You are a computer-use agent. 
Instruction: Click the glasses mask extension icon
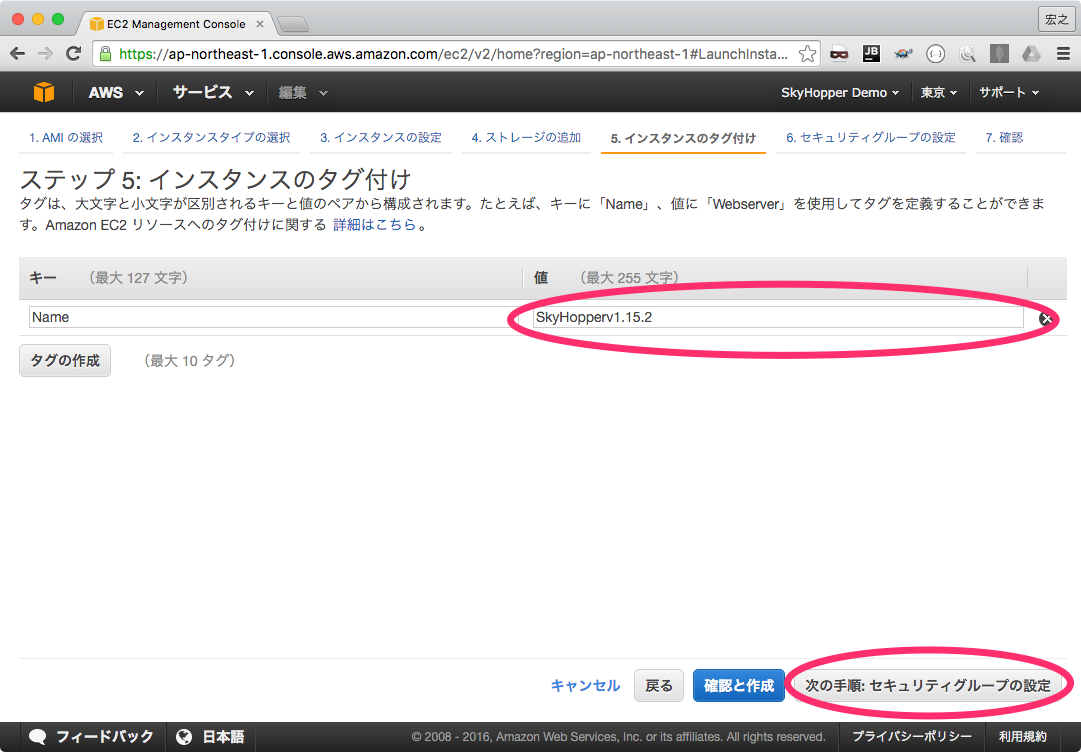coord(839,54)
